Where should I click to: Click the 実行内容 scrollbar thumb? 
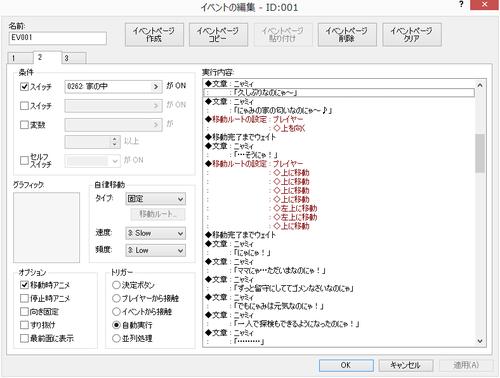pyautogui.click(x=480, y=153)
